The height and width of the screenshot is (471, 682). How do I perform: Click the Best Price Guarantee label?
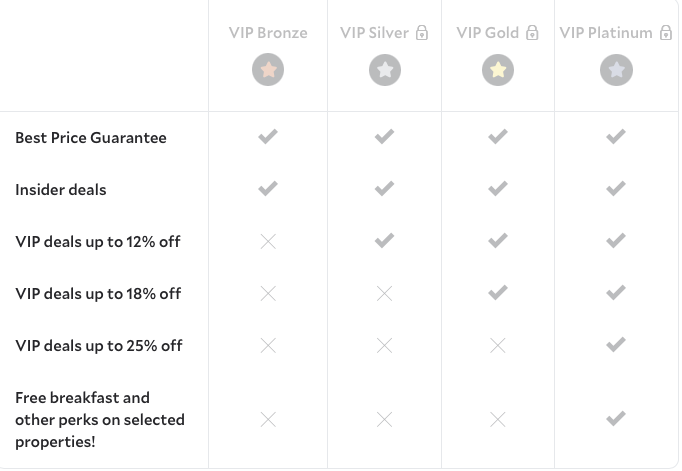(x=91, y=138)
